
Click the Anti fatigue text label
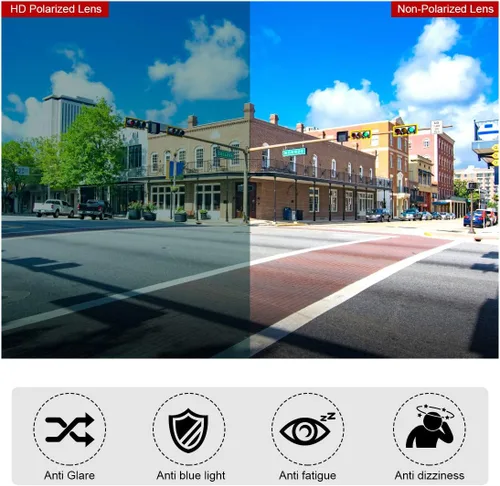(307, 475)
